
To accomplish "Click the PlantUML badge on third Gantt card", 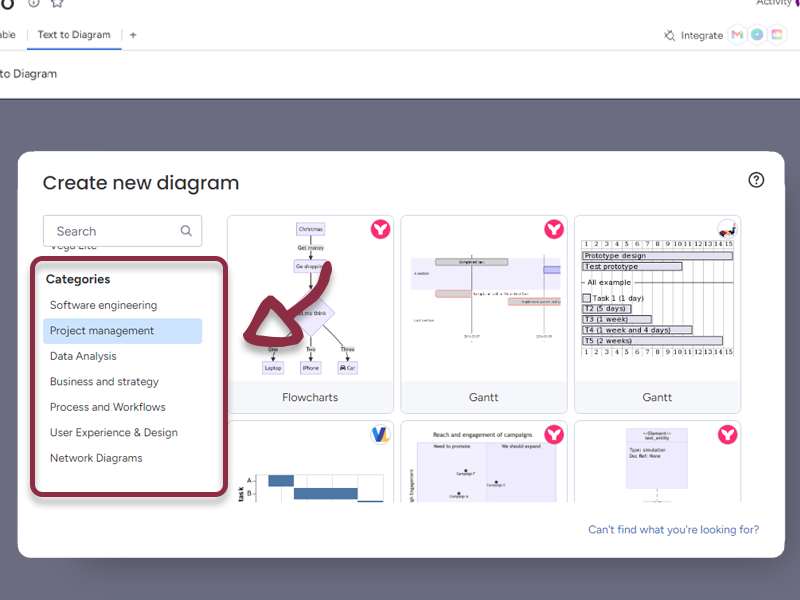I will tap(727, 230).
